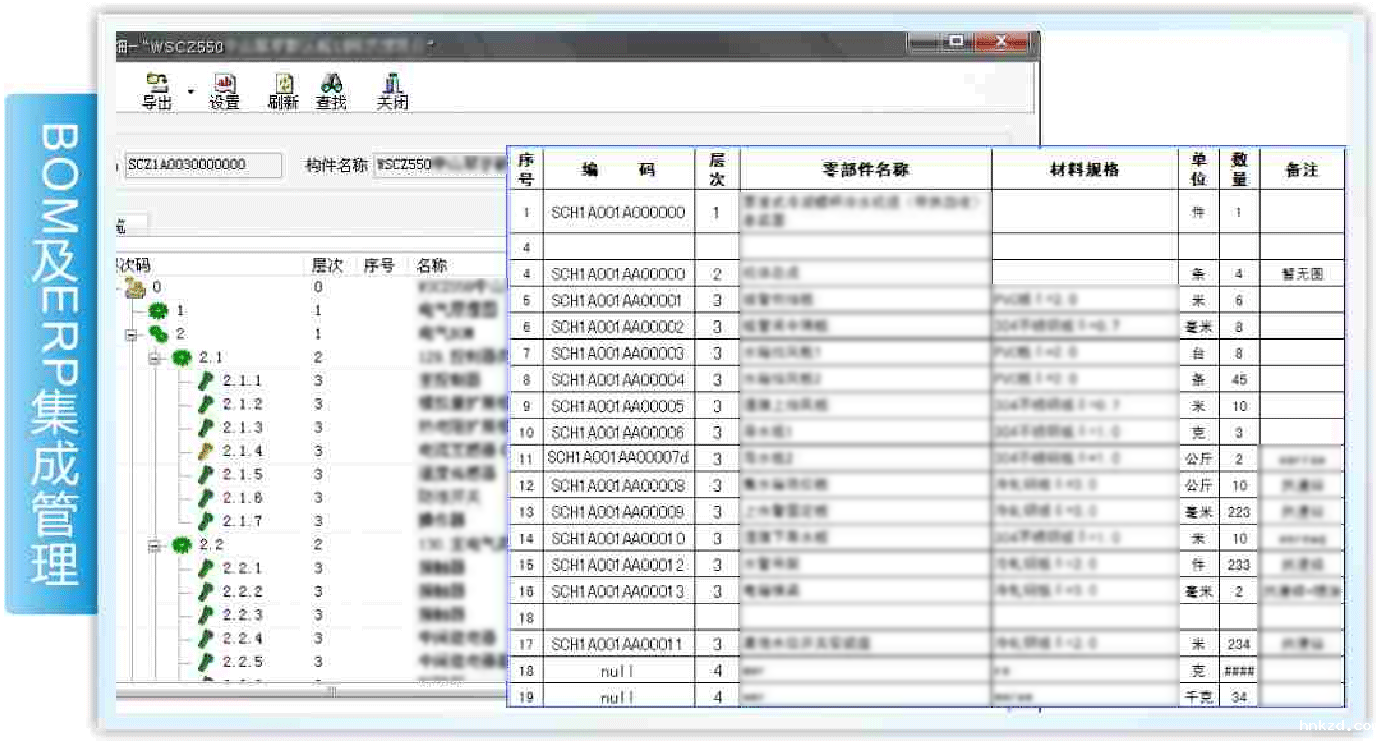The height and width of the screenshot is (742, 1382).
Task: Click the 刷新 refresh toolbar icon
Action: pos(284,90)
